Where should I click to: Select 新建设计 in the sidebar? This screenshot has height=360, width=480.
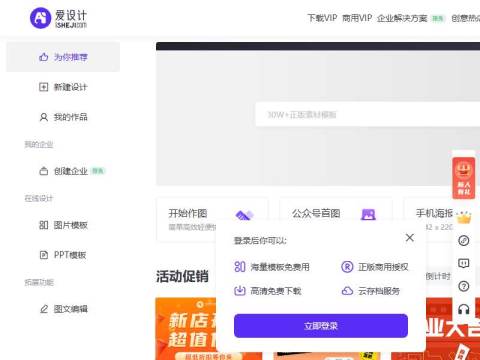click(x=63, y=87)
